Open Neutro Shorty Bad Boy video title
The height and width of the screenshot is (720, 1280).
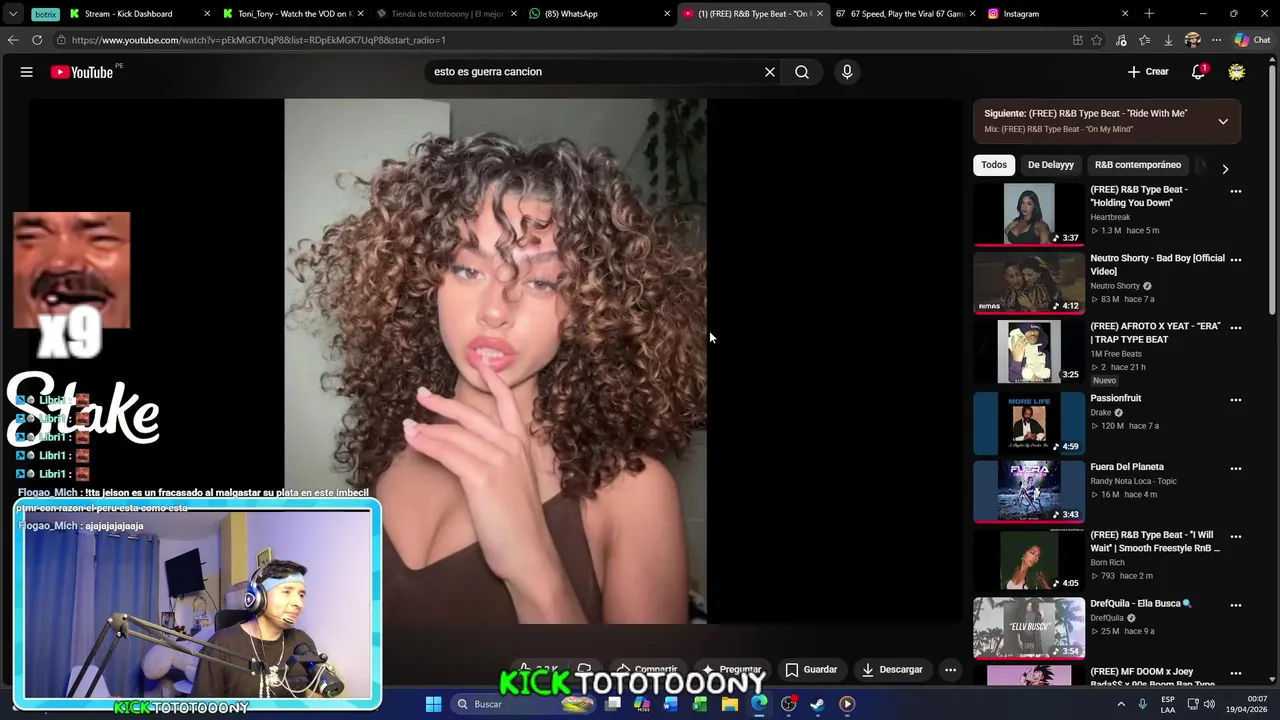(1157, 265)
